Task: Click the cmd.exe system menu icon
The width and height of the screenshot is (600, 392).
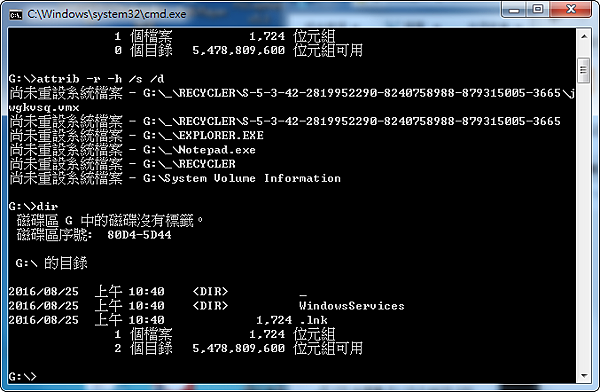Action: coord(15,15)
